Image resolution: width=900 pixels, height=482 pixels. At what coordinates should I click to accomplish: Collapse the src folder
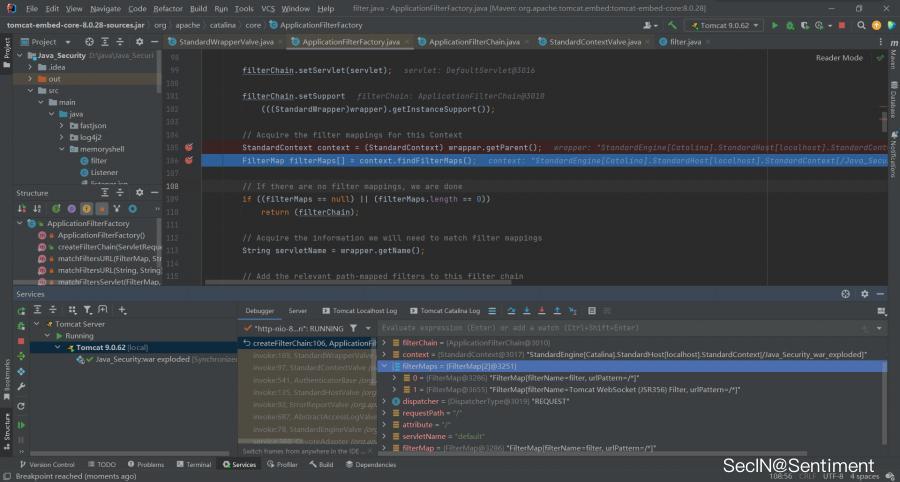[x=30, y=91]
